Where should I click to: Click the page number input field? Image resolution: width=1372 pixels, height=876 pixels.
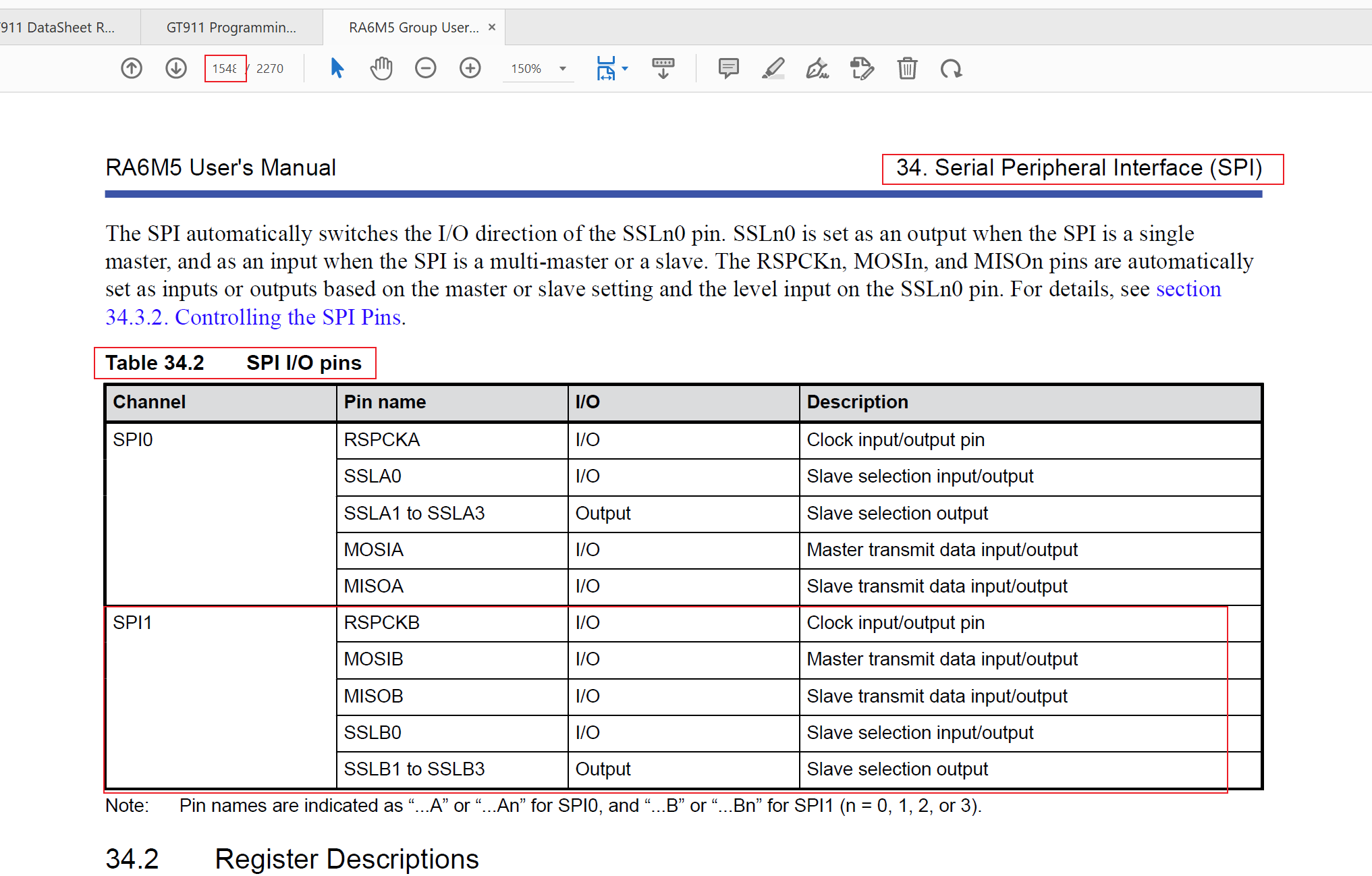pyautogui.click(x=225, y=68)
